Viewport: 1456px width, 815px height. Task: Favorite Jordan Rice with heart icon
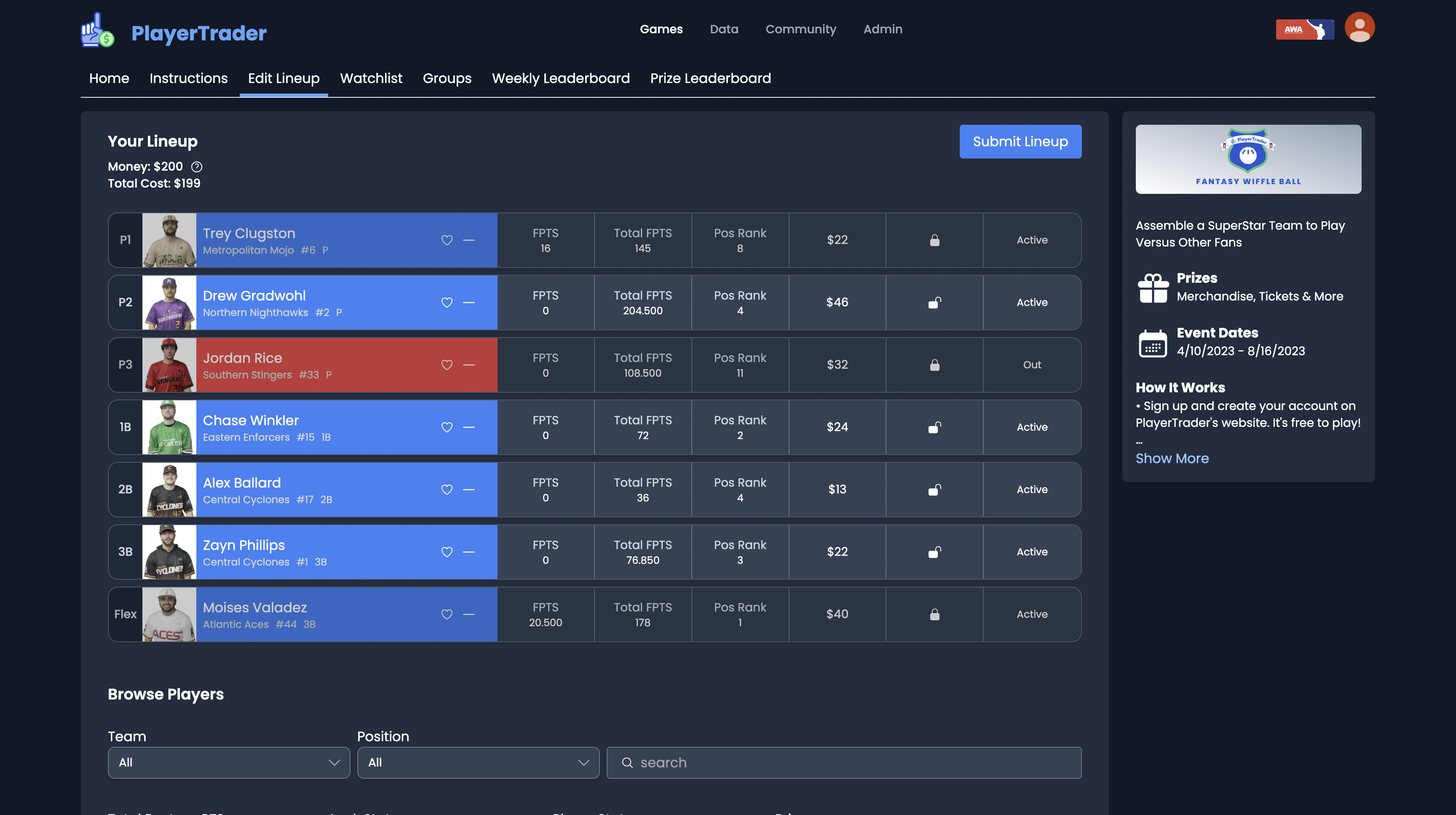point(447,365)
